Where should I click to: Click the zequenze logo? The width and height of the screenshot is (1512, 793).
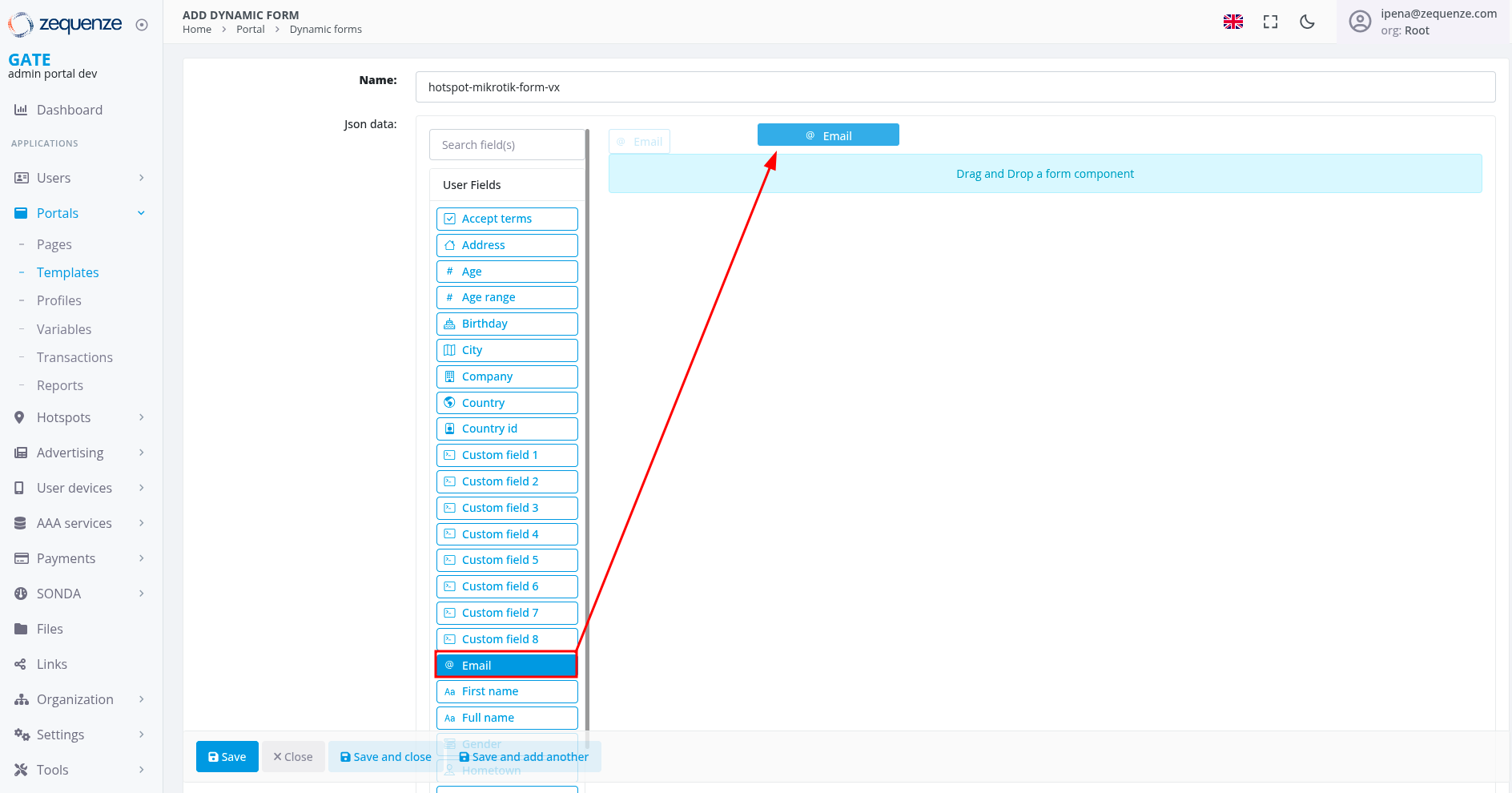tap(66, 24)
